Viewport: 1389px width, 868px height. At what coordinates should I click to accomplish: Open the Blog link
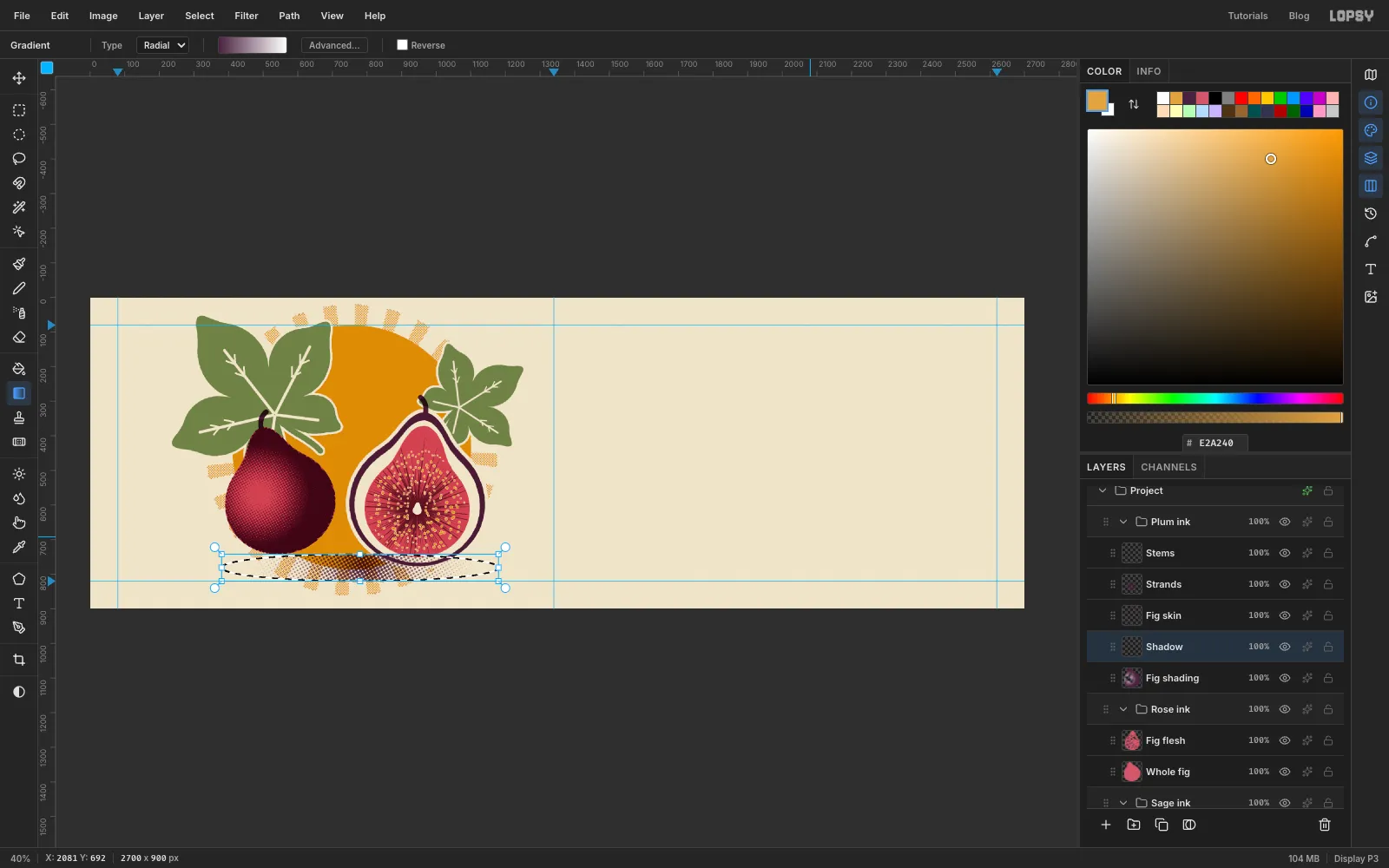(x=1299, y=16)
